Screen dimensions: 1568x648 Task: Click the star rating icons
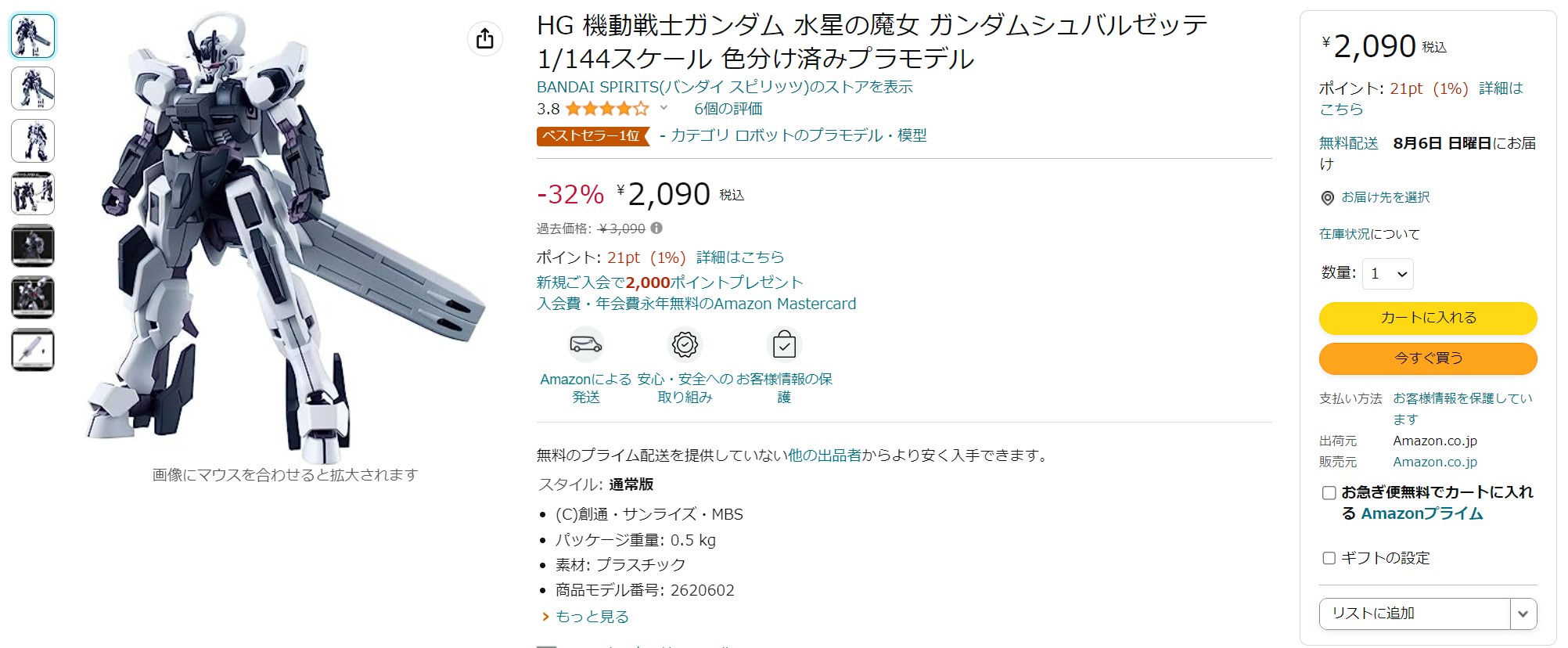pyautogui.click(x=607, y=109)
